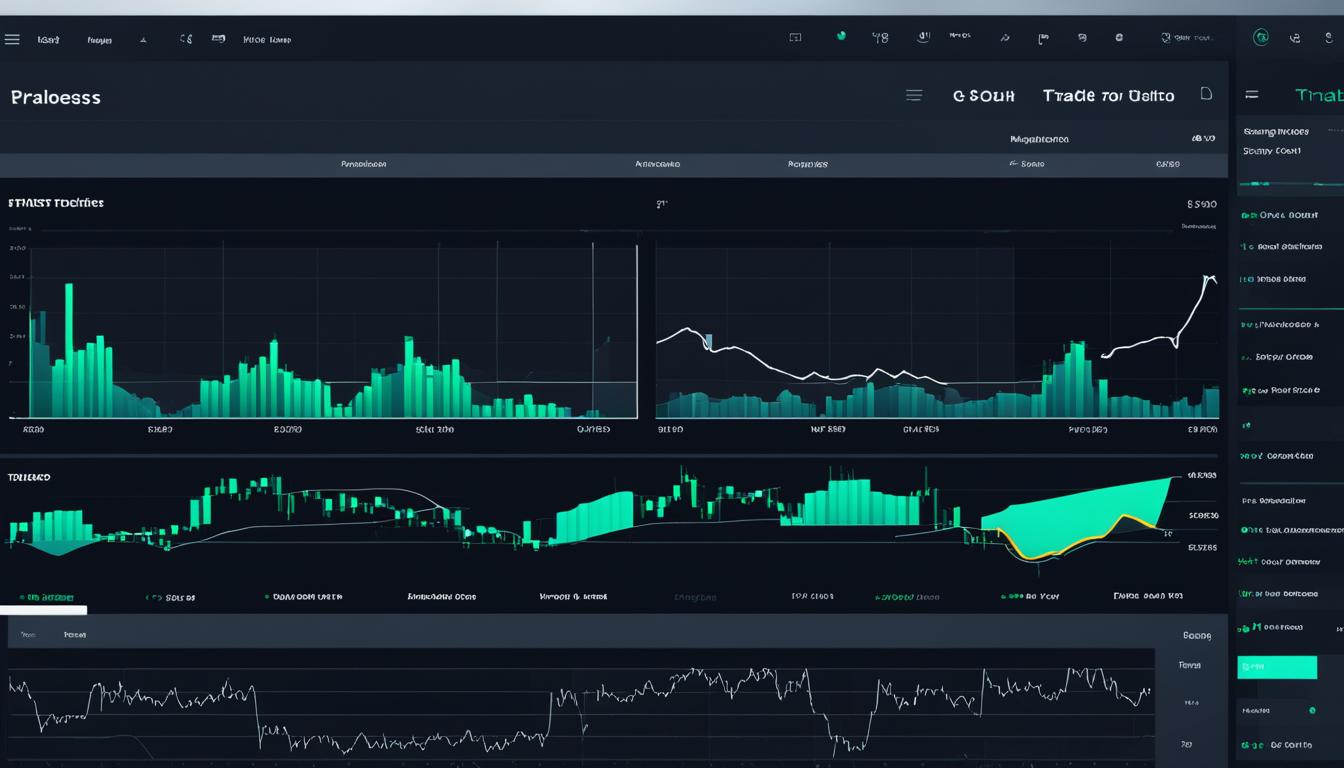Click the green title heading the right panel
The width and height of the screenshot is (1344, 768).
point(1319,95)
